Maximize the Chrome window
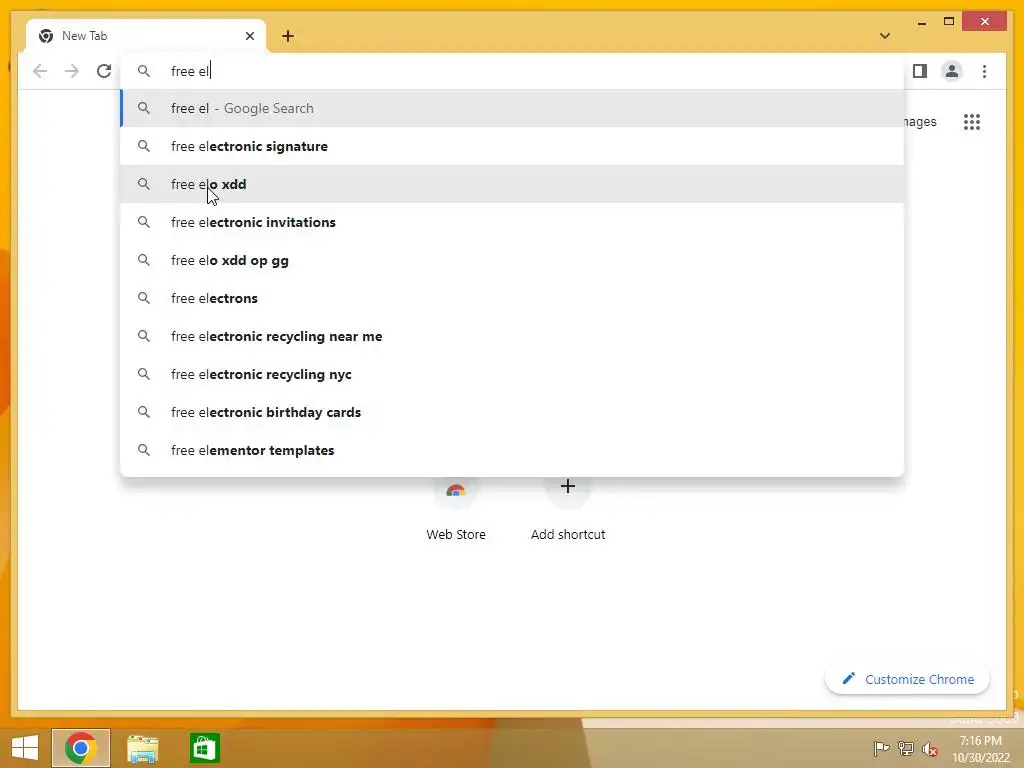This screenshot has height=768, width=1024. pos(949,22)
